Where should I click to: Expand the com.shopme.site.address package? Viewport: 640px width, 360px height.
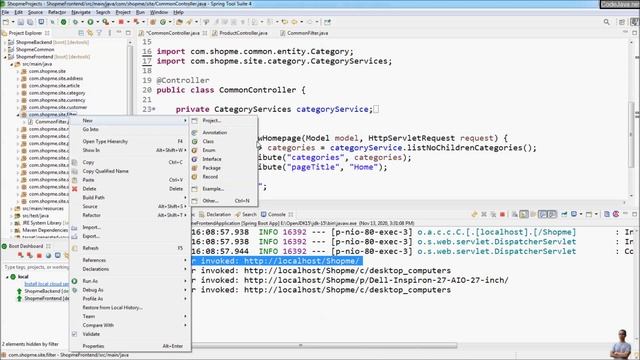[x=18, y=78]
